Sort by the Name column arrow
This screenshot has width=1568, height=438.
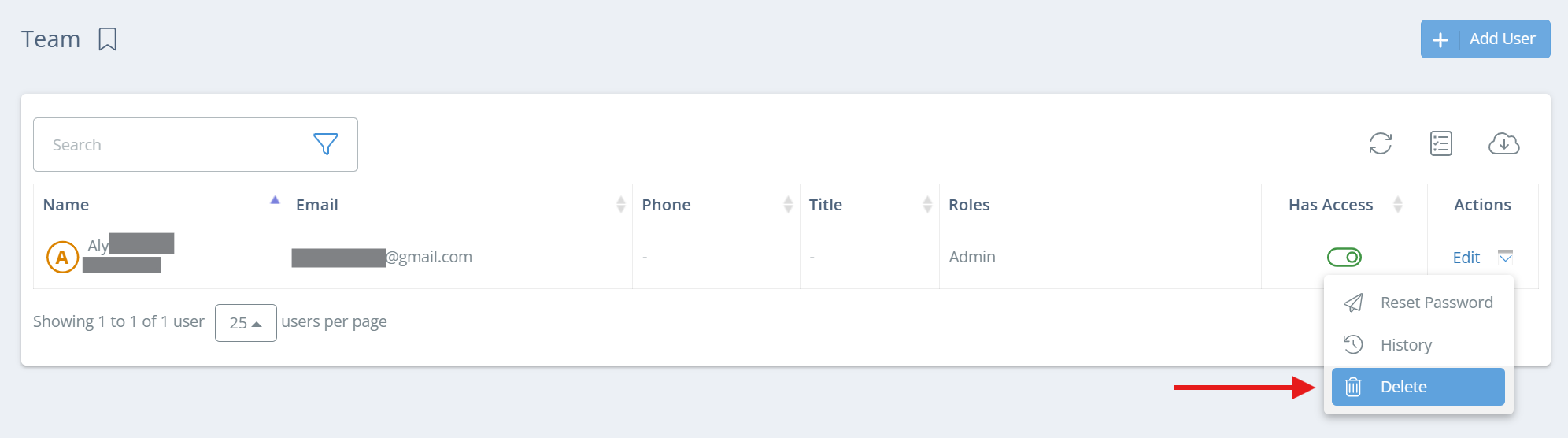[275, 201]
